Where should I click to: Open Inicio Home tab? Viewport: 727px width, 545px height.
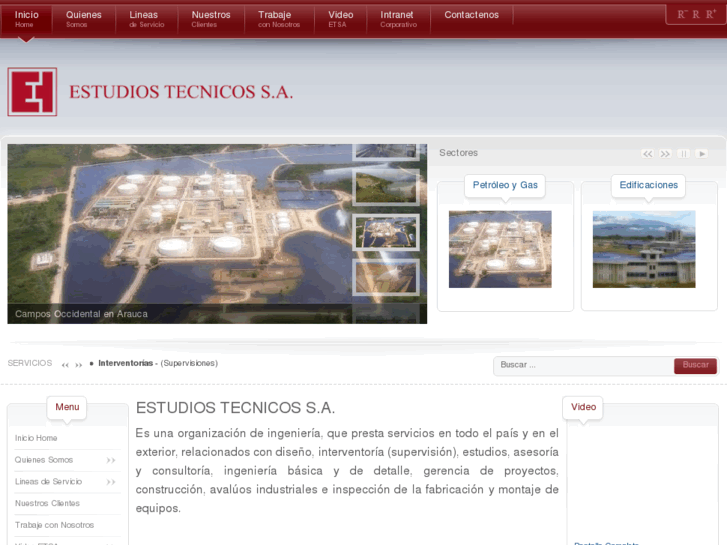tap(26, 19)
